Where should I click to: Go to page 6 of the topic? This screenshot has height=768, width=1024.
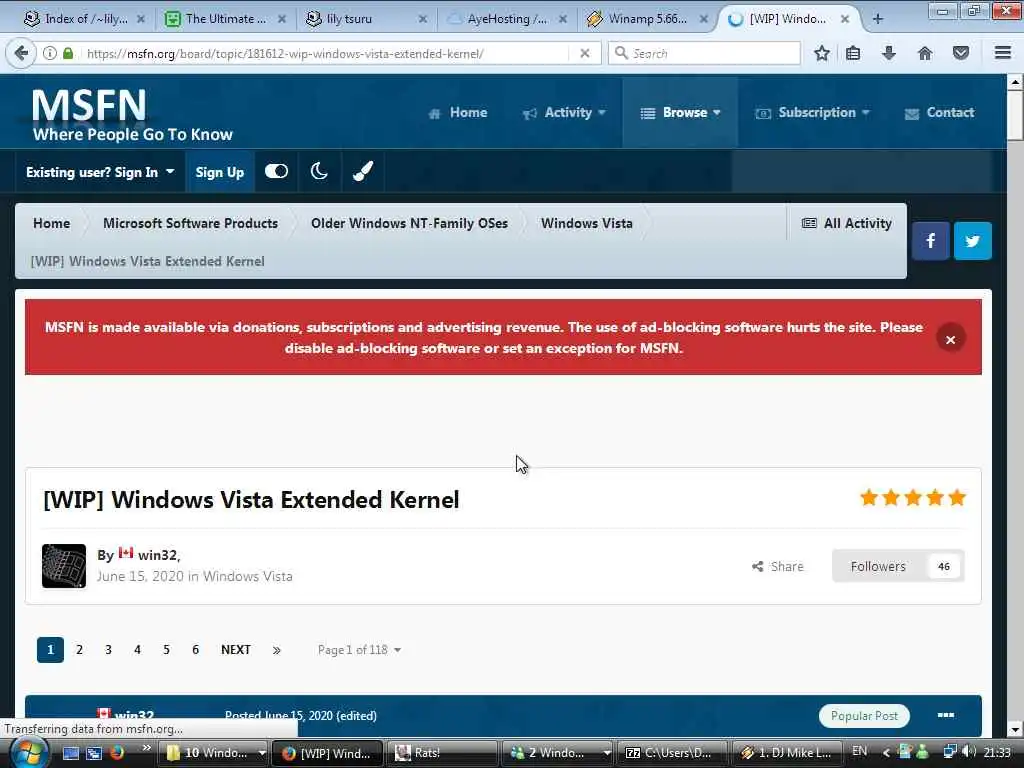(195, 650)
